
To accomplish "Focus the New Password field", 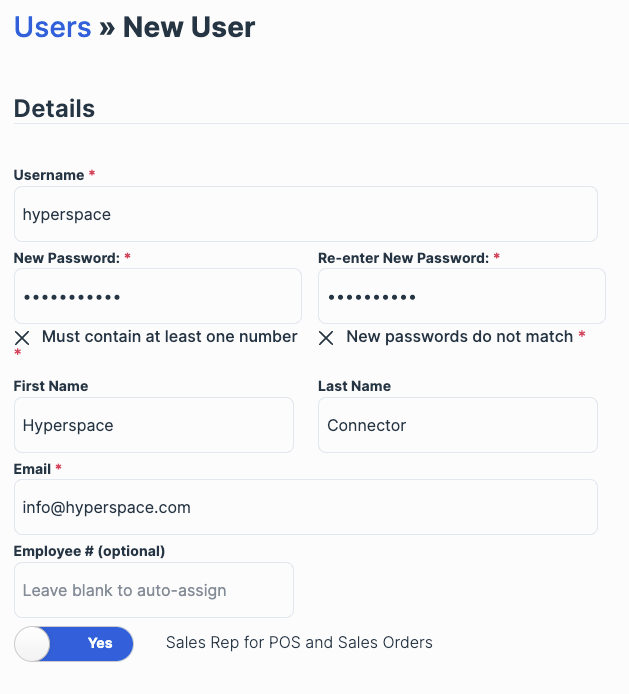I will point(157,296).
